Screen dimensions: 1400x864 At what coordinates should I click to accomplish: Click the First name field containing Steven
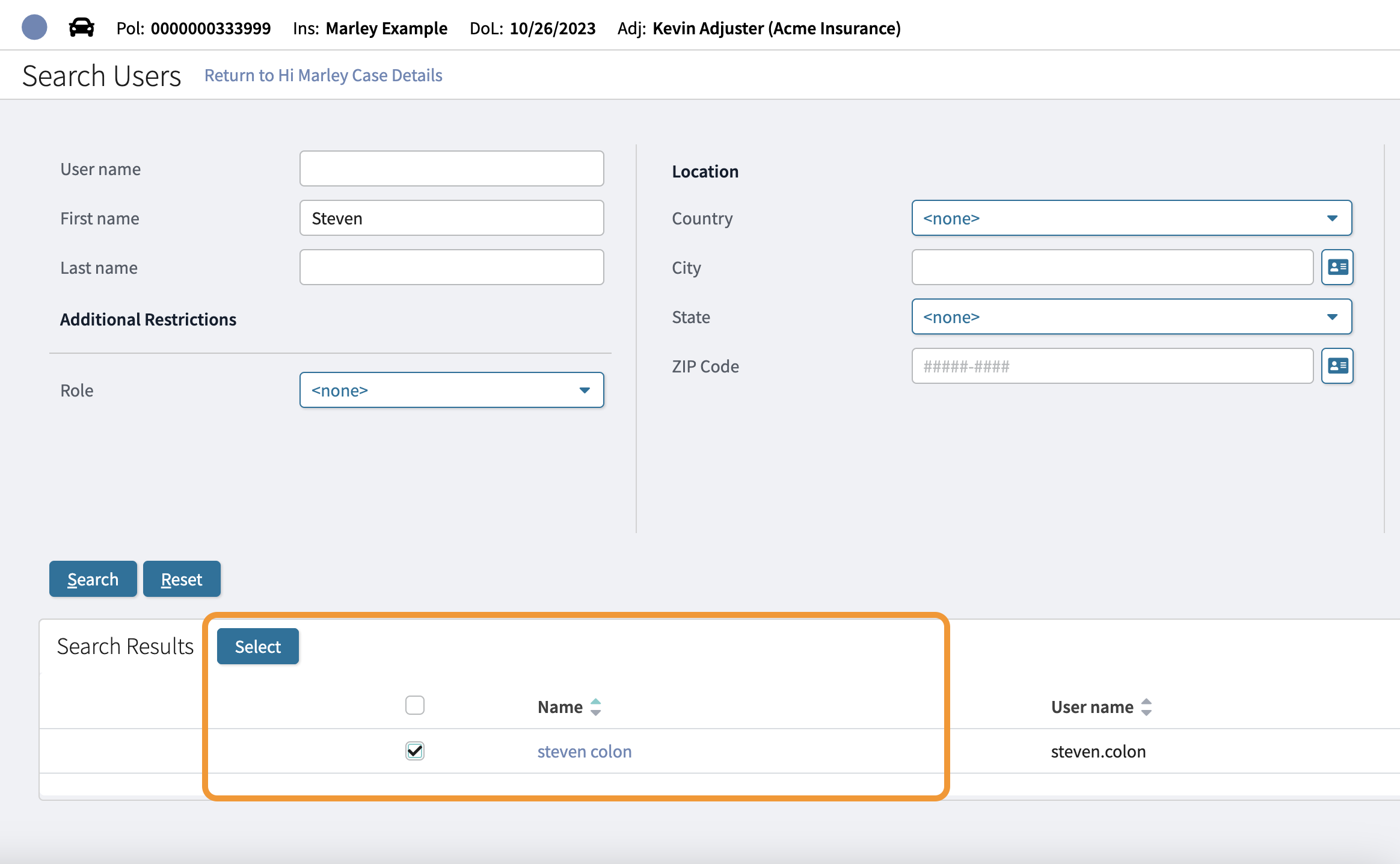click(451, 218)
